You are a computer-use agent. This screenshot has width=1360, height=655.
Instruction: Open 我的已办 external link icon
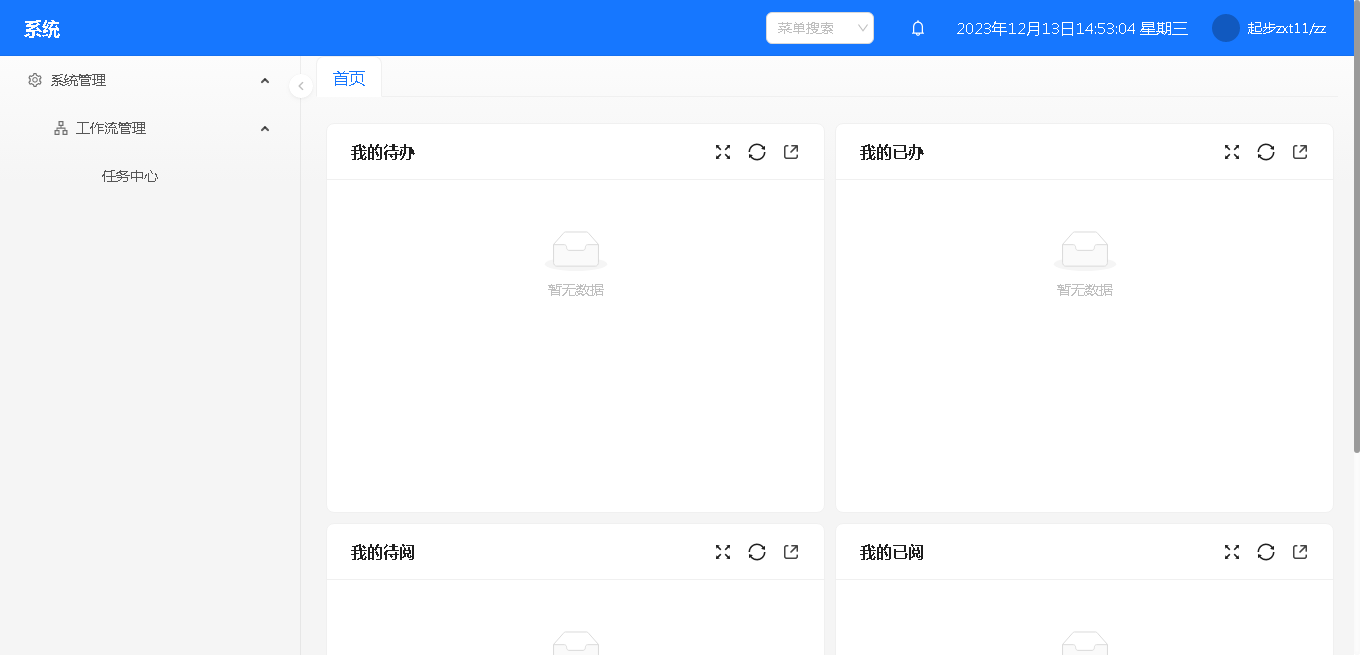tap(1300, 152)
